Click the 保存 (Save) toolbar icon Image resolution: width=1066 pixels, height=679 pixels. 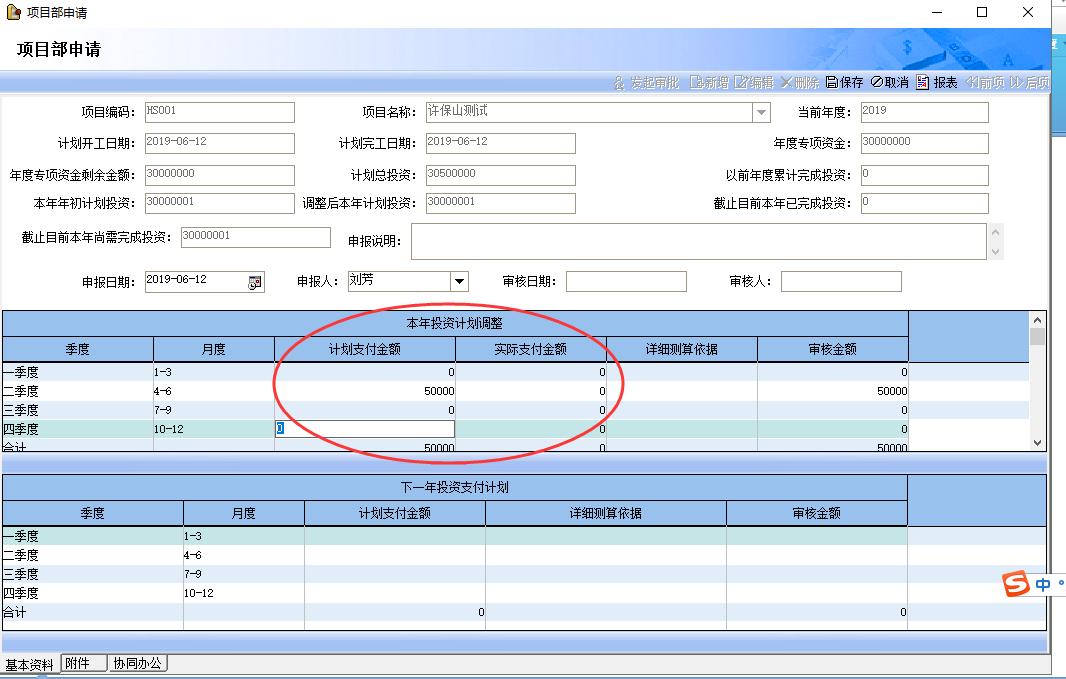click(x=844, y=82)
